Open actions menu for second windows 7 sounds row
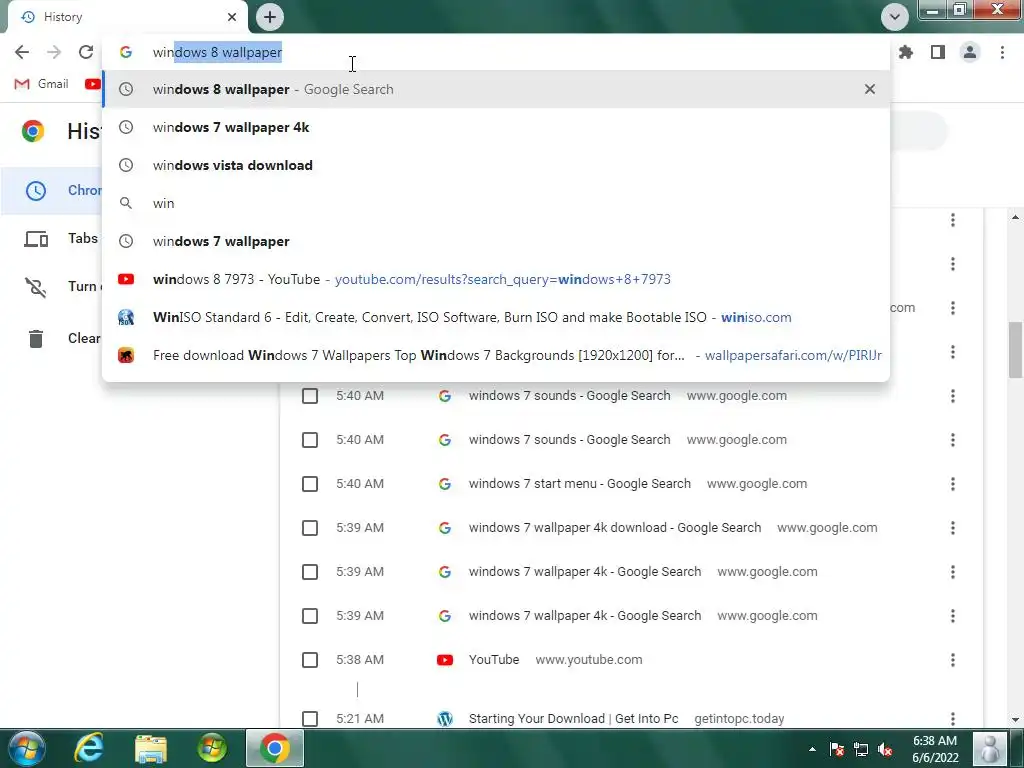This screenshot has width=1024, height=768. pos(953,440)
